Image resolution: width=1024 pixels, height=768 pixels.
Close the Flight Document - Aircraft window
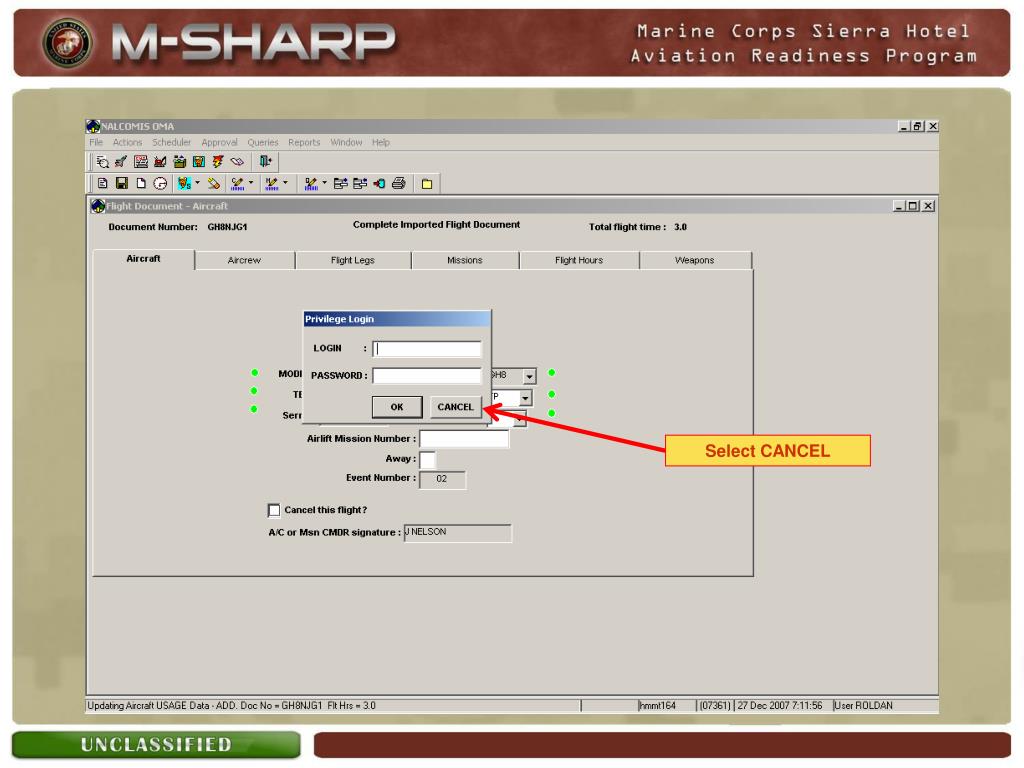928,206
